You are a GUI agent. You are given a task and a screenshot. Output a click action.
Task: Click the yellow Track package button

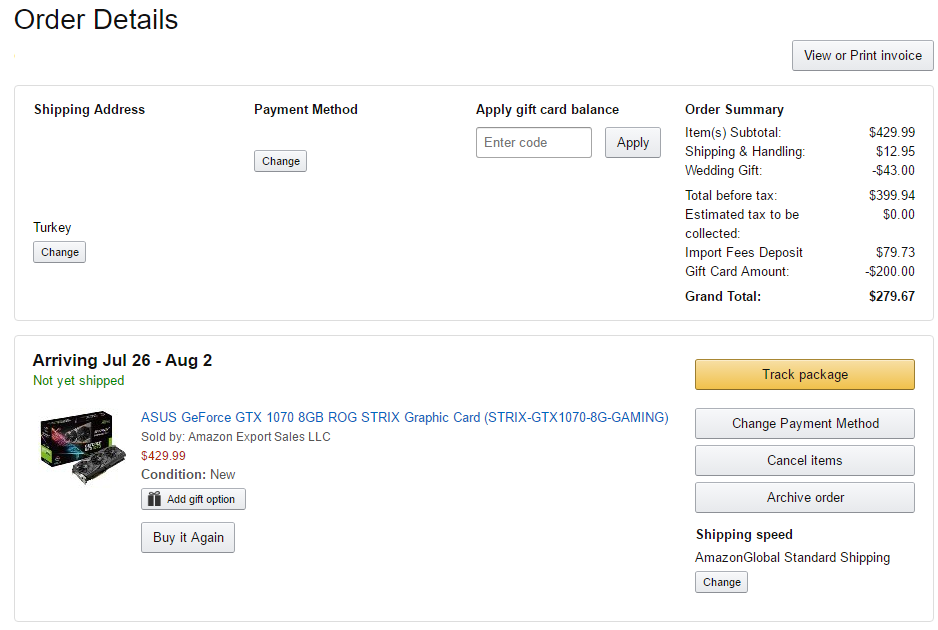click(805, 375)
